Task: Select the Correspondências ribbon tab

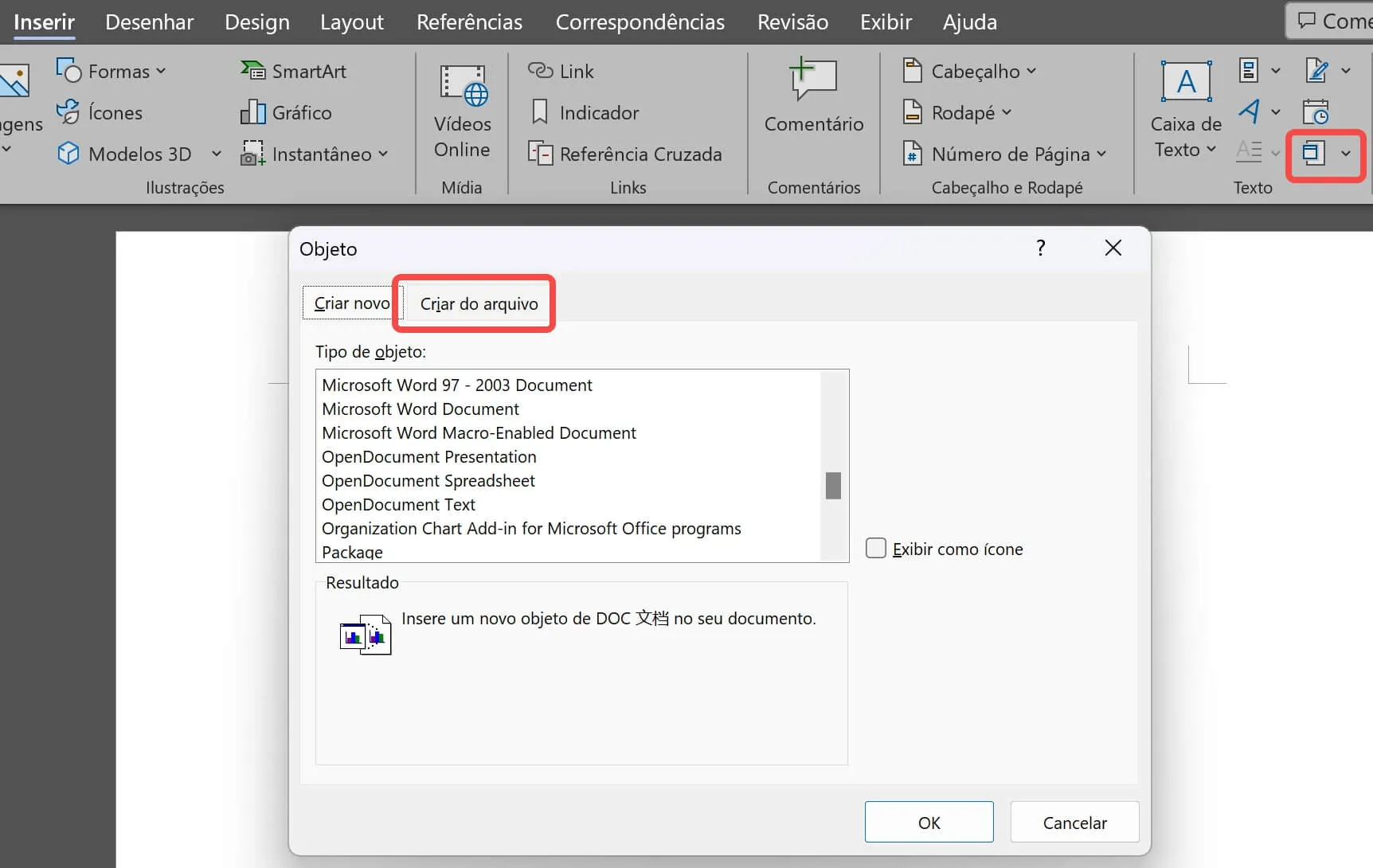Action: (640, 22)
